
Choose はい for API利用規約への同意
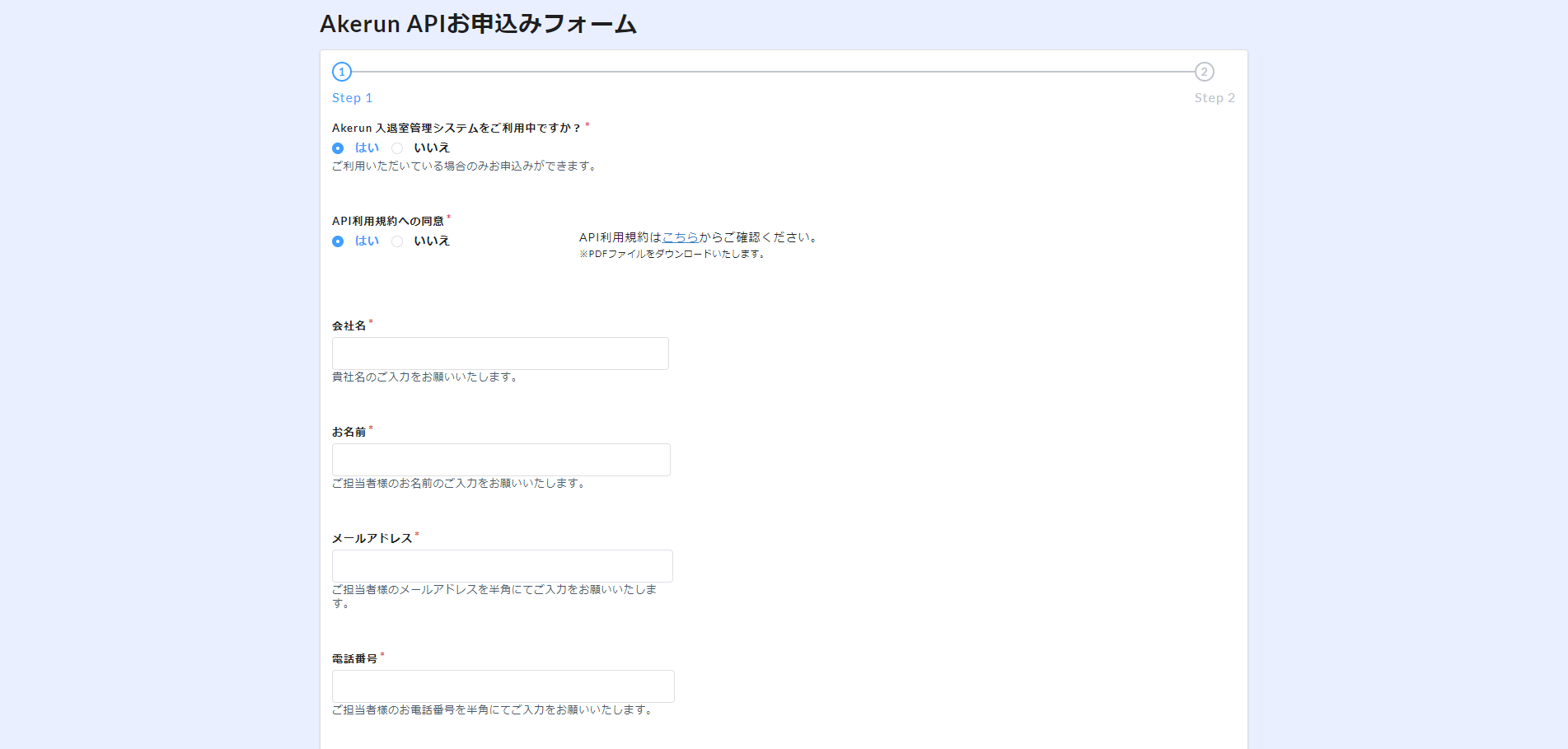[338, 241]
